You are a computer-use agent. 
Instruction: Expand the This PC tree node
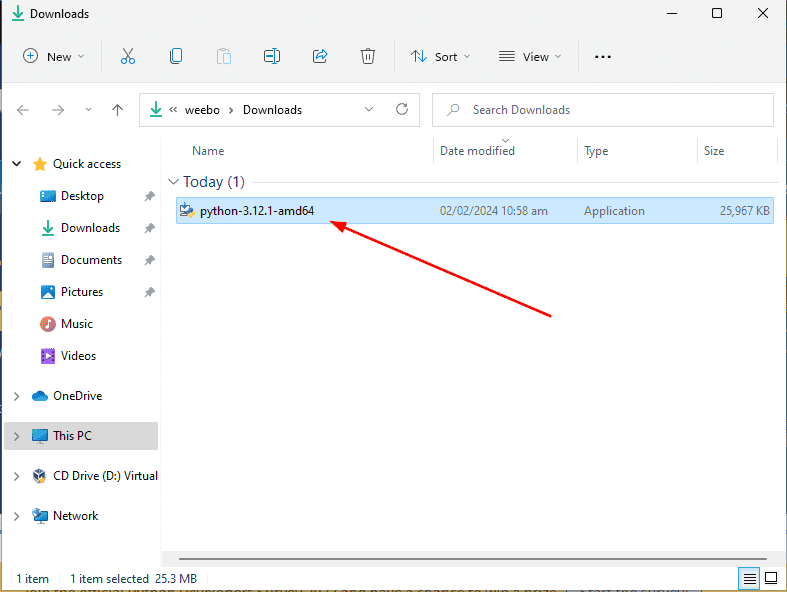pyautogui.click(x=17, y=436)
